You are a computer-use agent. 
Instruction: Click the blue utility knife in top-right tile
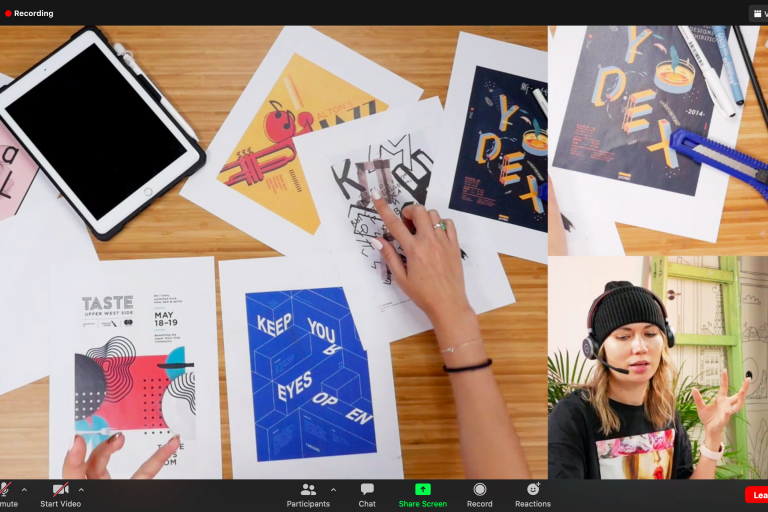[x=718, y=156]
